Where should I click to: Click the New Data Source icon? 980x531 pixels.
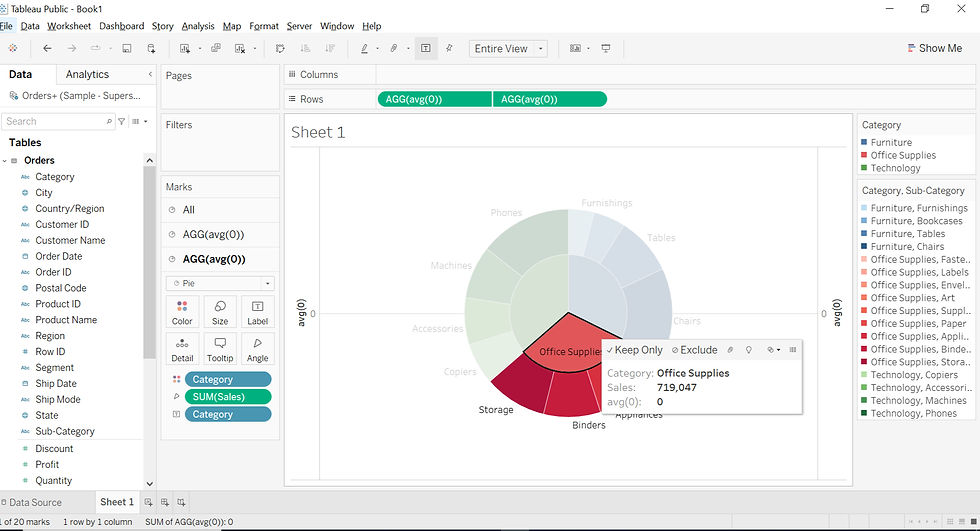151,48
